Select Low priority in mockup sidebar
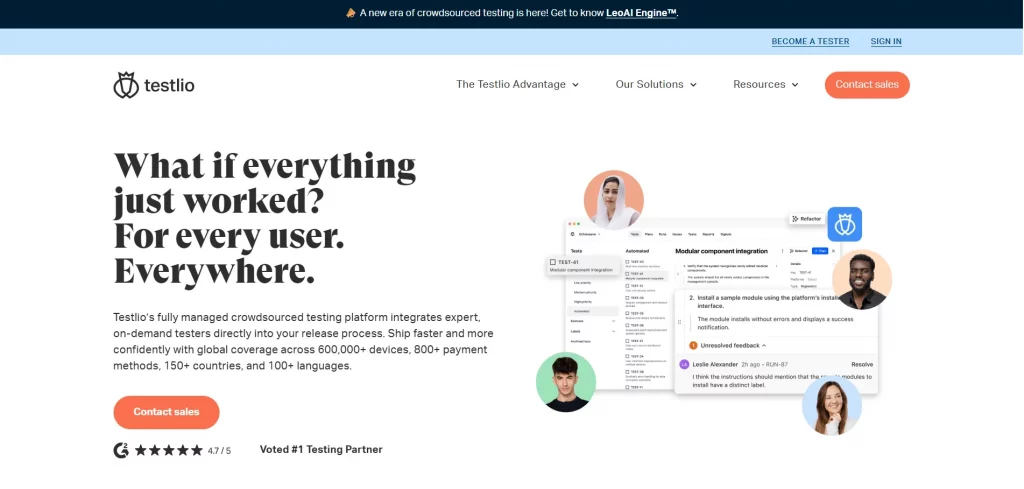 tap(583, 283)
